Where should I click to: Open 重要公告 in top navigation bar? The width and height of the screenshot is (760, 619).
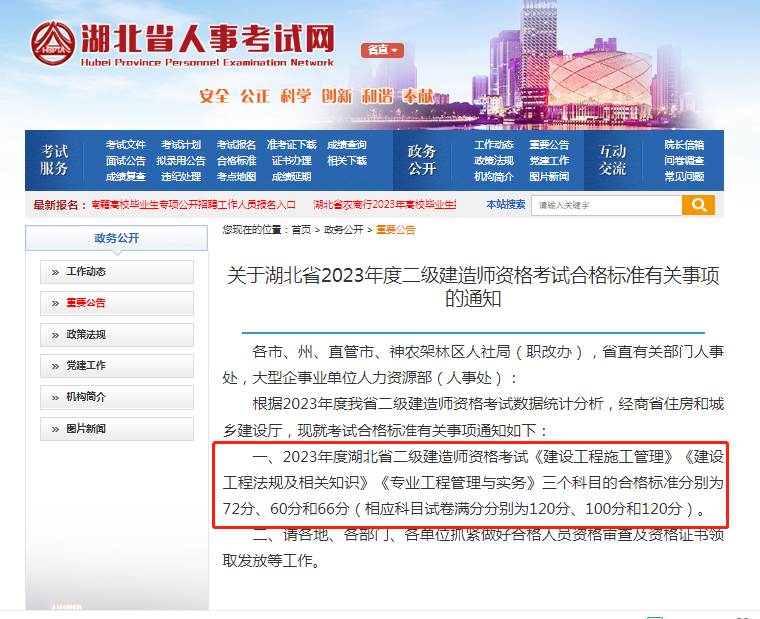(549, 144)
